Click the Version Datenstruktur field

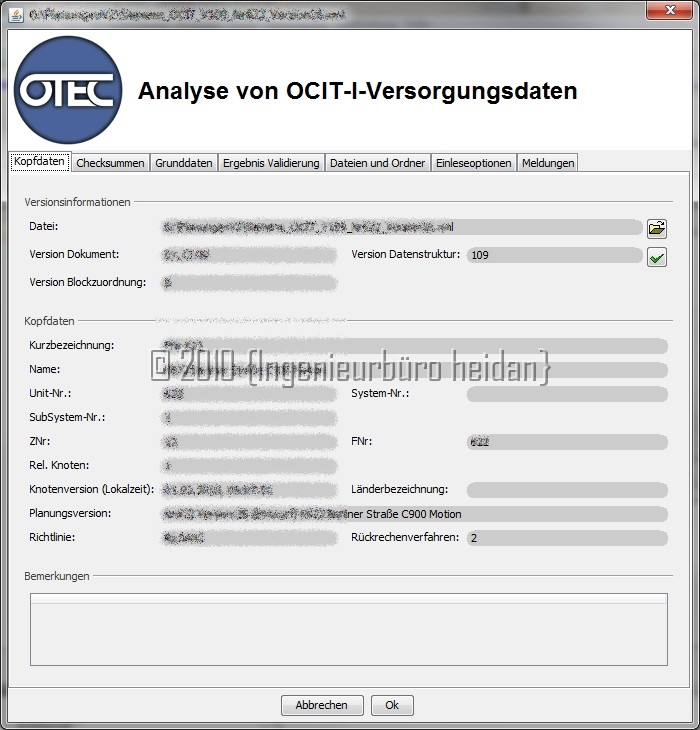(553, 255)
